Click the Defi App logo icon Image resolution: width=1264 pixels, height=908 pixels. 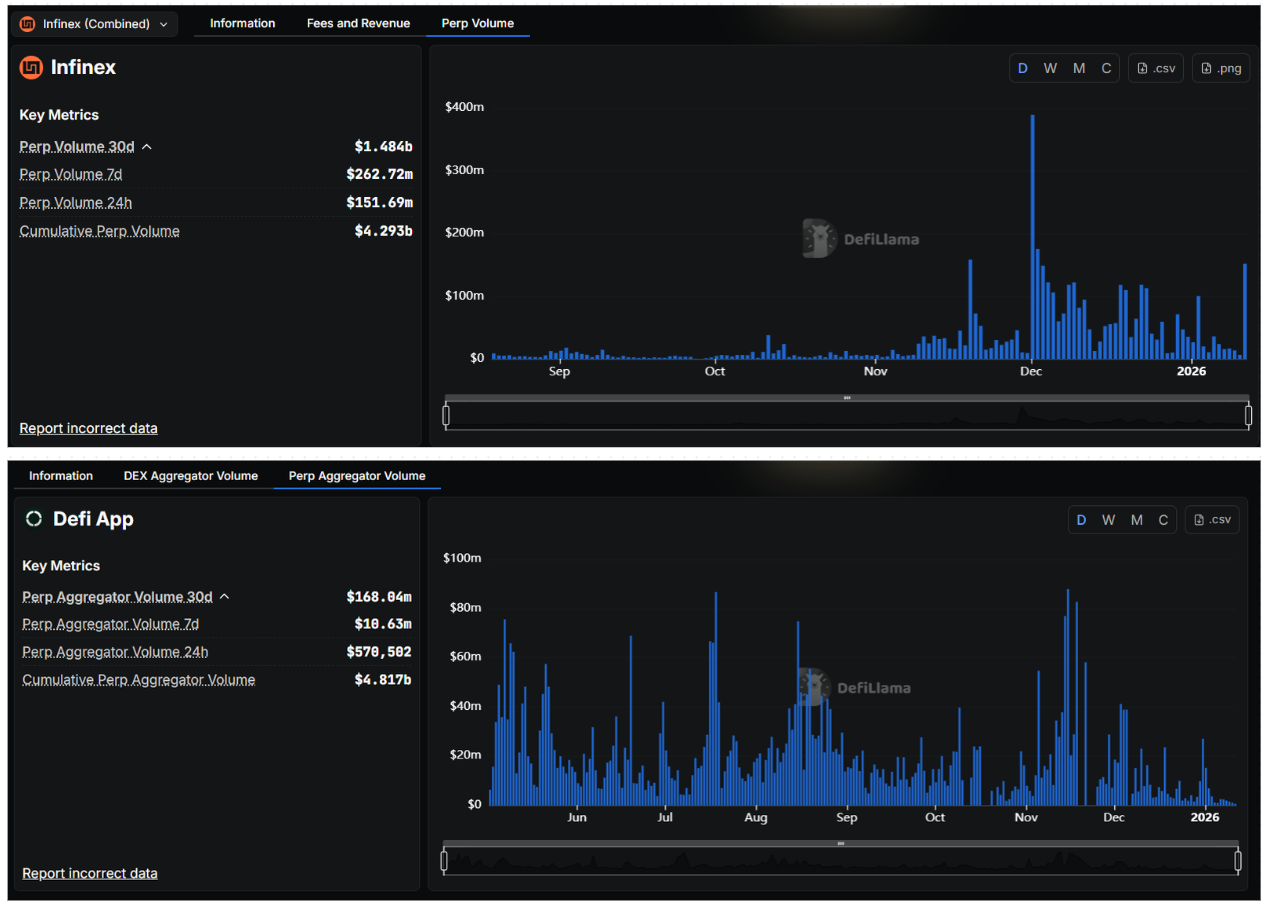pyautogui.click(x=34, y=519)
